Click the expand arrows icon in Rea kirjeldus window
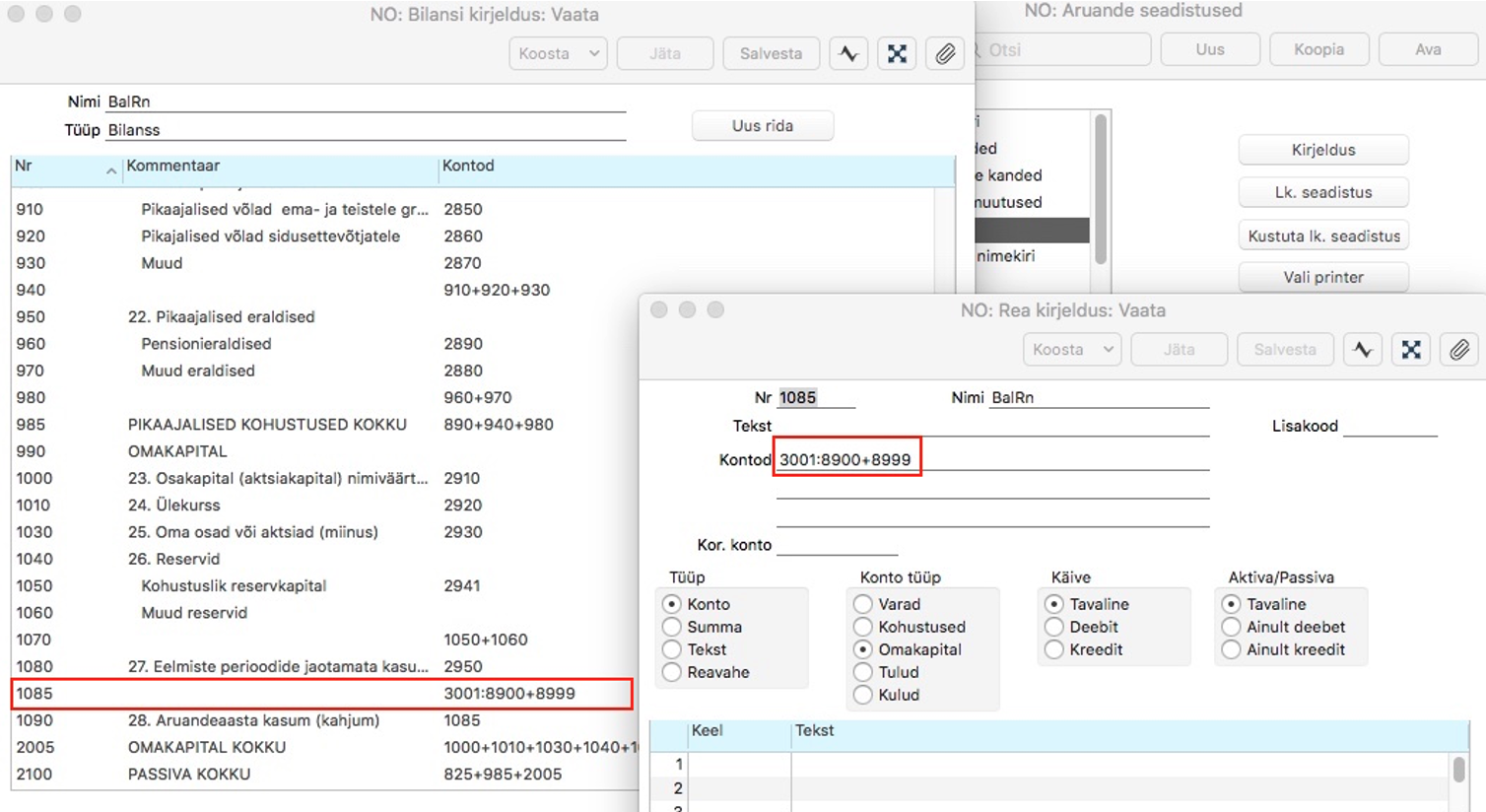 point(1411,350)
